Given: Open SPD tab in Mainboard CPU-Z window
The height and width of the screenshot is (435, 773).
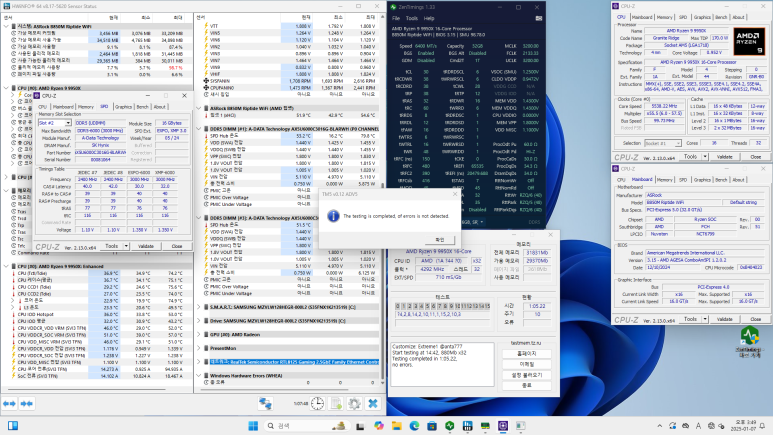Looking at the screenshot, I should click(683, 180).
